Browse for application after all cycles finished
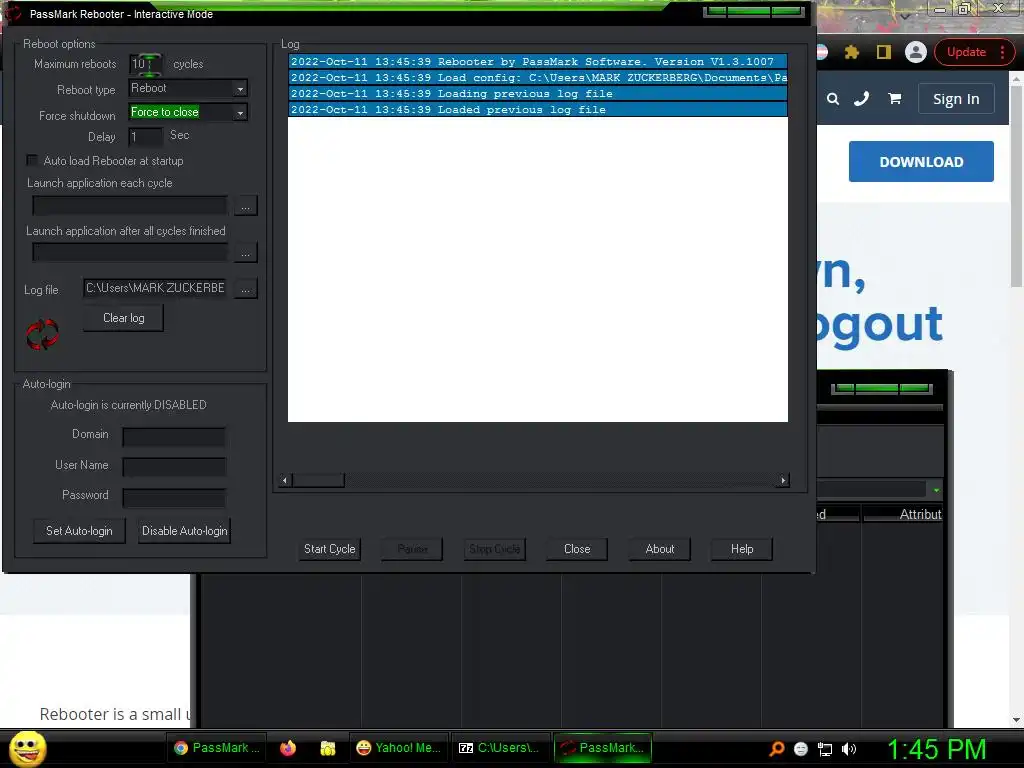The image size is (1024, 768). pos(246,253)
